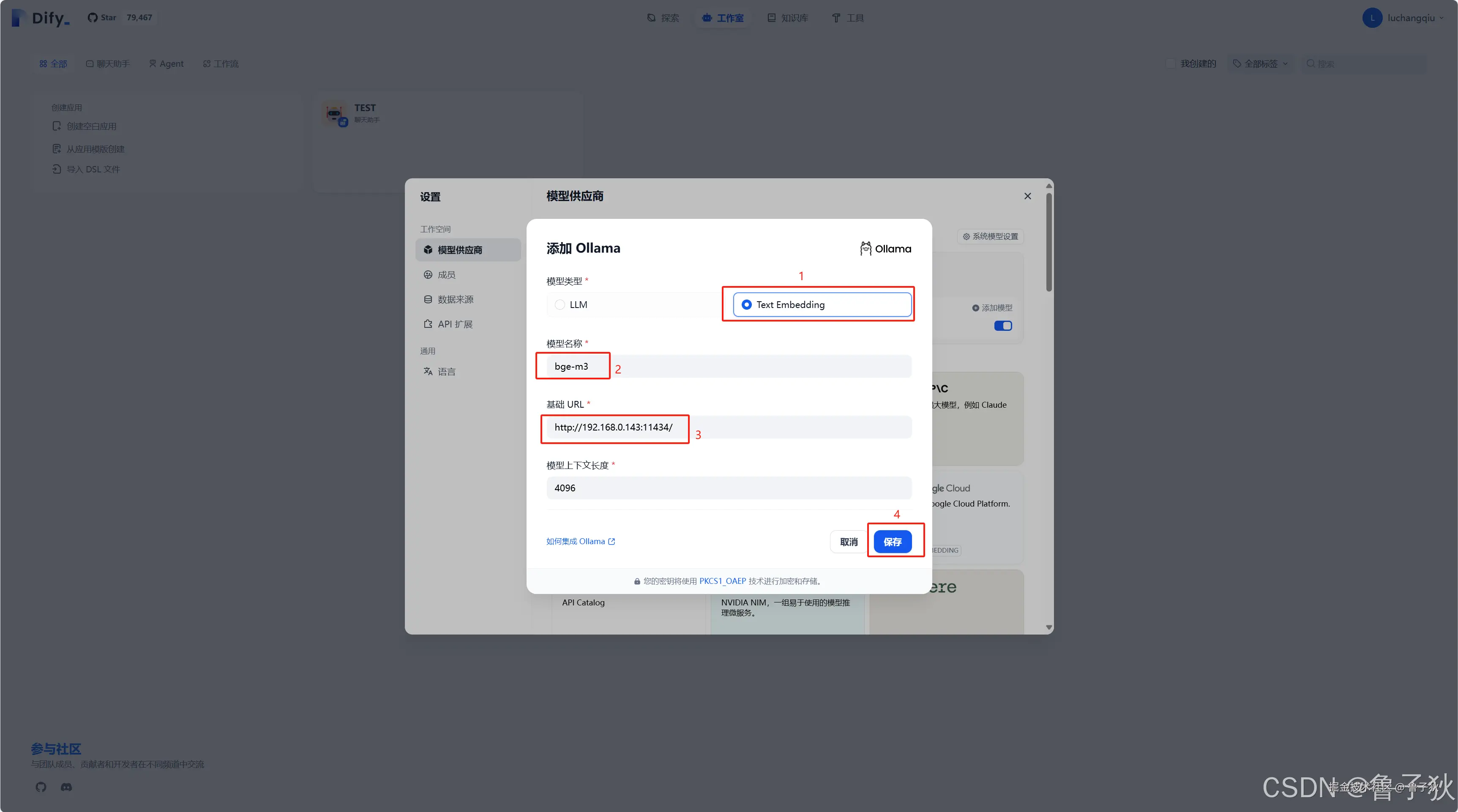The width and height of the screenshot is (1458, 812).
Task: Open 系统模型设置 system model settings
Action: (990, 236)
